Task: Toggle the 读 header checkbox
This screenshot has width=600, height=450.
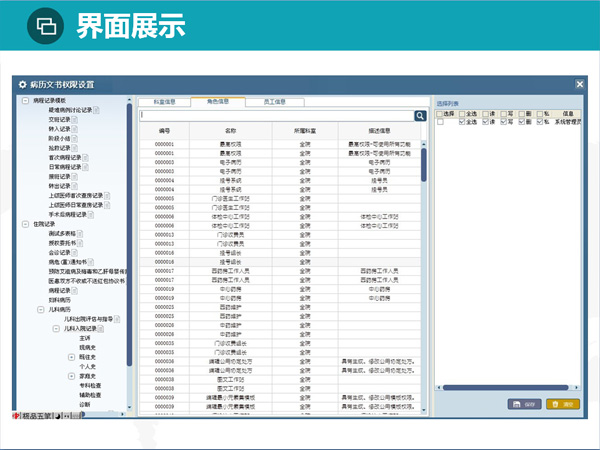Action: tap(485, 114)
